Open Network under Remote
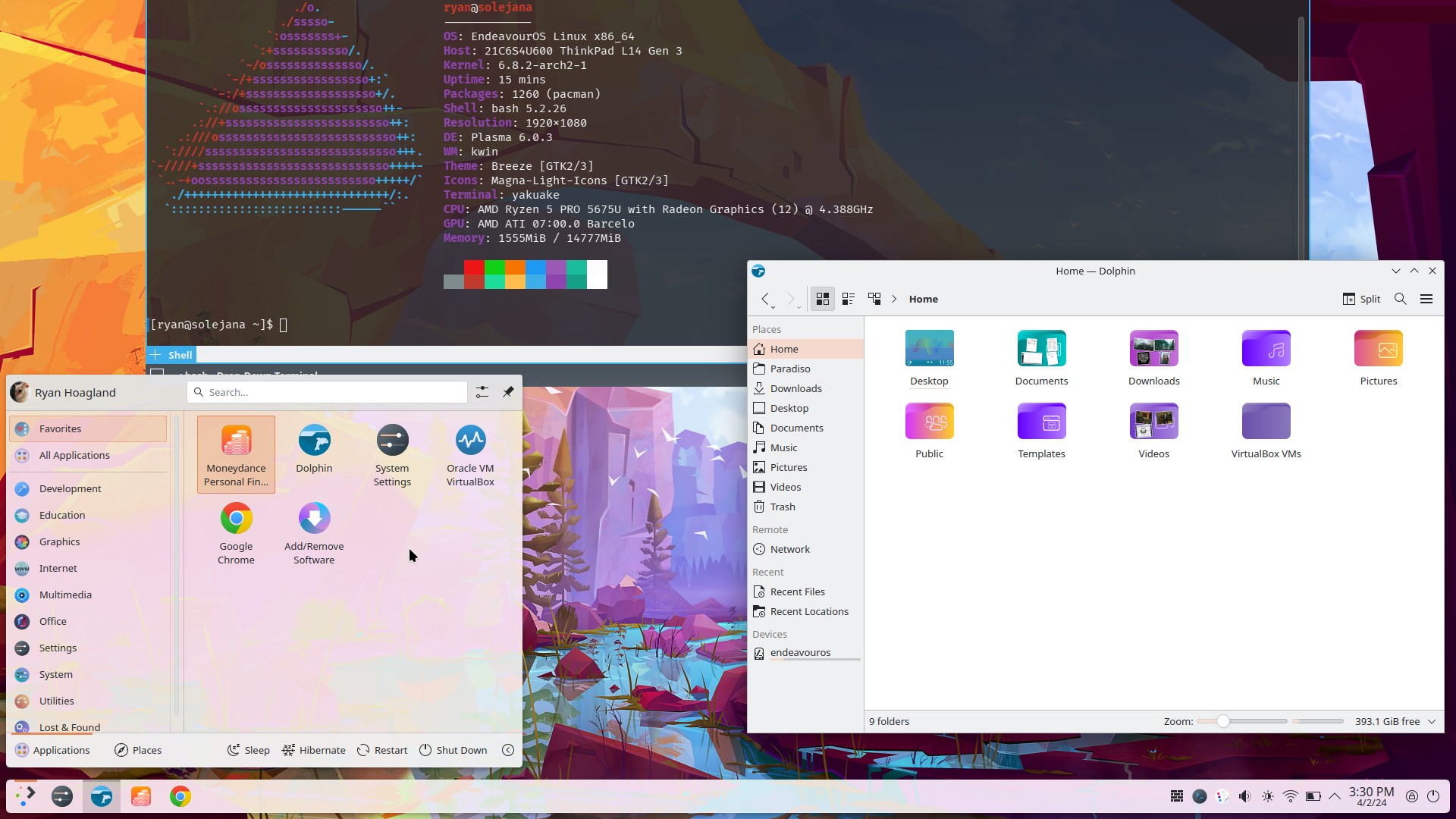The width and height of the screenshot is (1456, 819). click(x=805, y=549)
